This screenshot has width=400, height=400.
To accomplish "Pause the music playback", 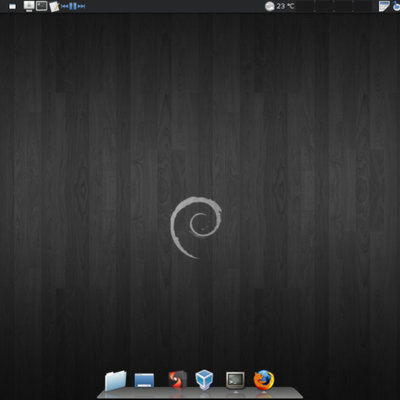I will pos(73,6).
